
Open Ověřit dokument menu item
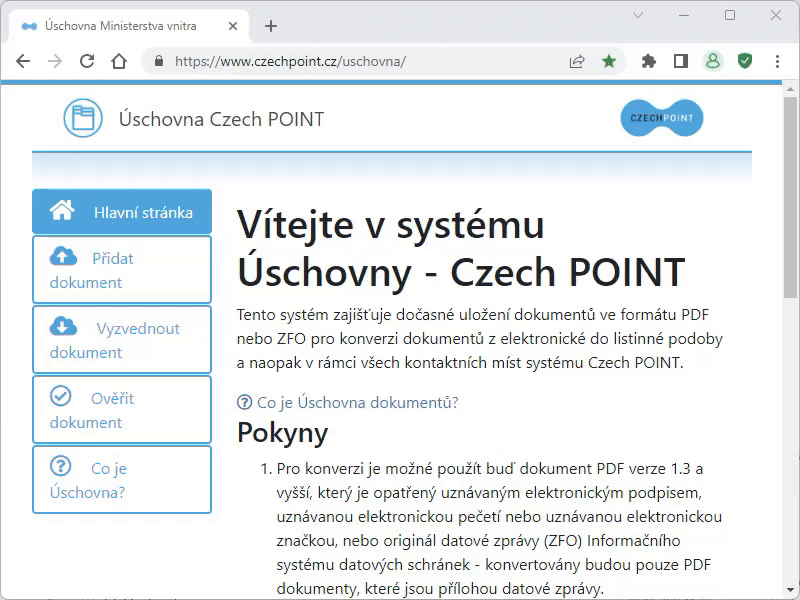point(122,409)
